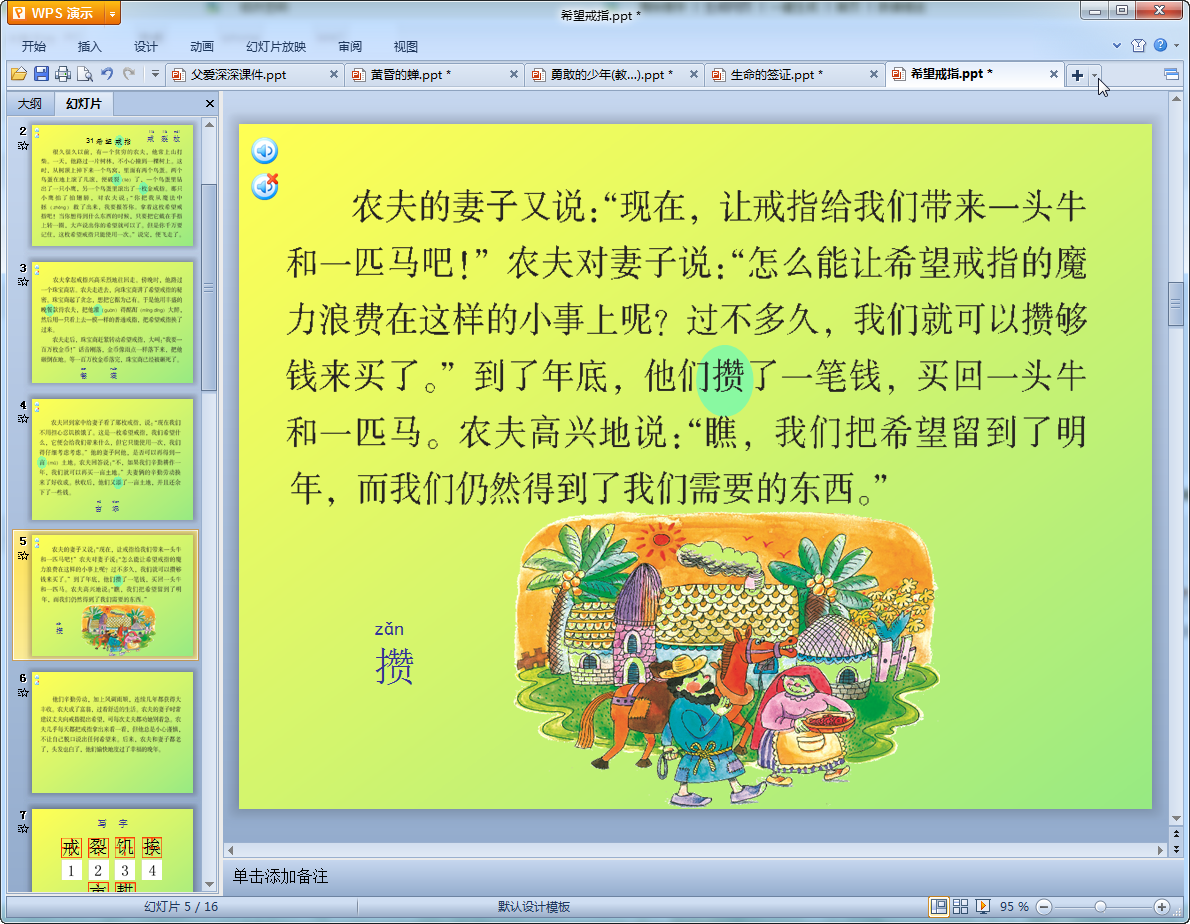Switch to normal view in the status bar
Image resolution: width=1190 pixels, height=924 pixels.
tap(939, 906)
